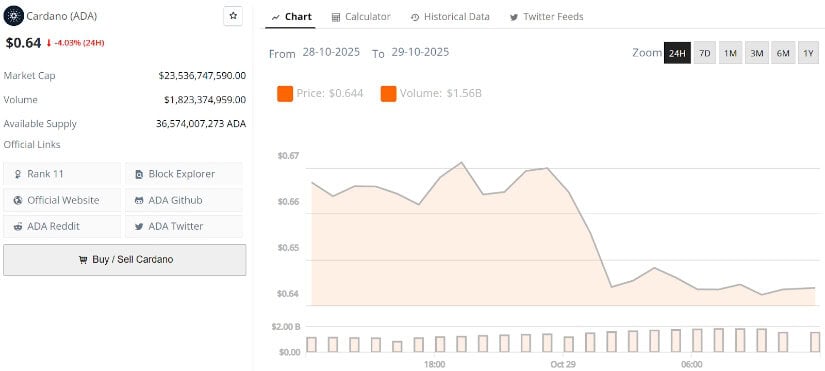Open the Block Explorer link
825x371 pixels.
pos(184,174)
